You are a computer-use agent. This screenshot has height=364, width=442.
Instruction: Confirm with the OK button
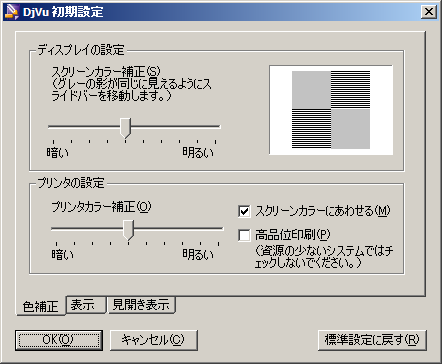click(59, 340)
